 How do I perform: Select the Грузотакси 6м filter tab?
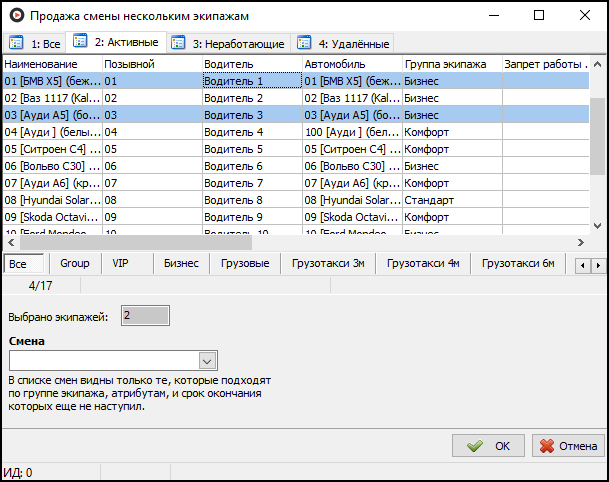click(518, 263)
